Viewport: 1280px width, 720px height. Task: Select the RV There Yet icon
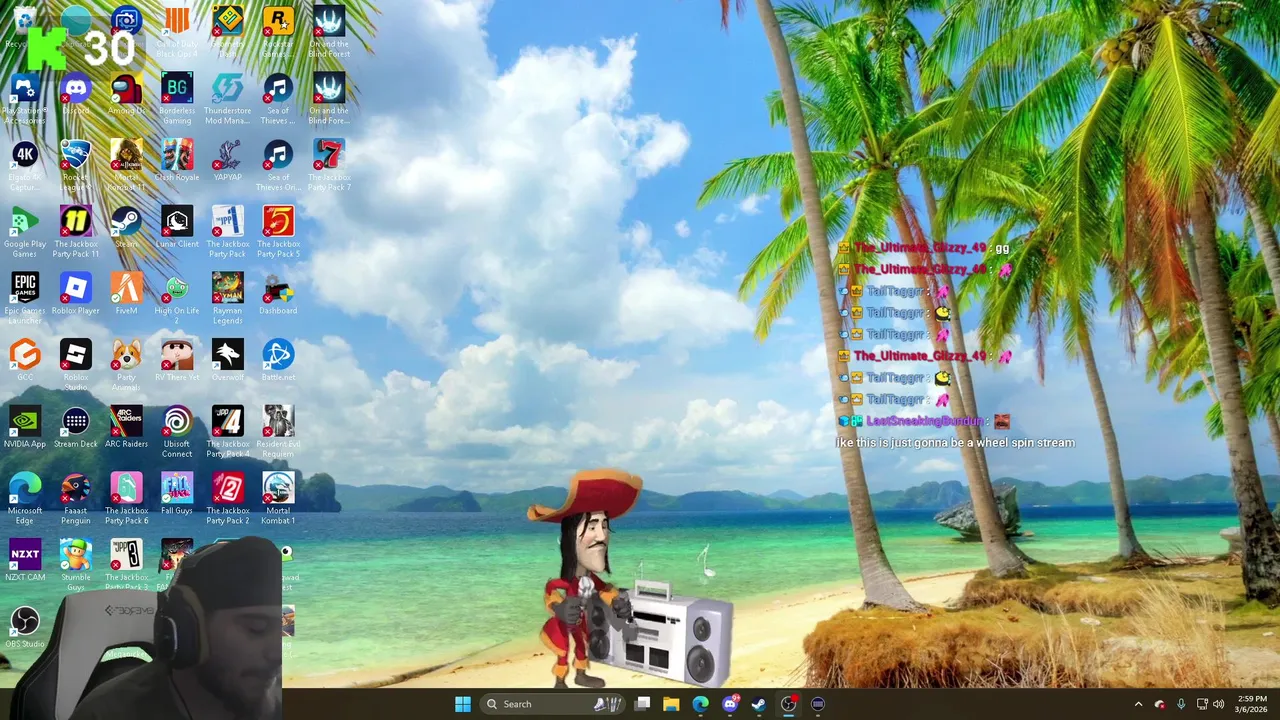click(x=177, y=360)
